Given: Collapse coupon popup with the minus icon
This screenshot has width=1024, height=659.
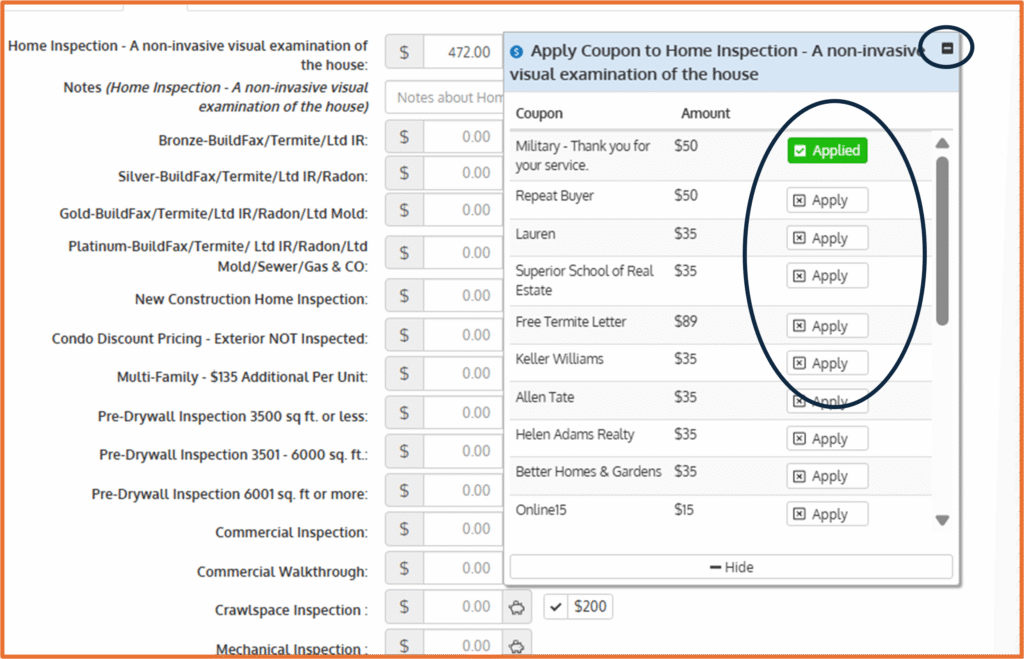Looking at the screenshot, I should 948,48.
